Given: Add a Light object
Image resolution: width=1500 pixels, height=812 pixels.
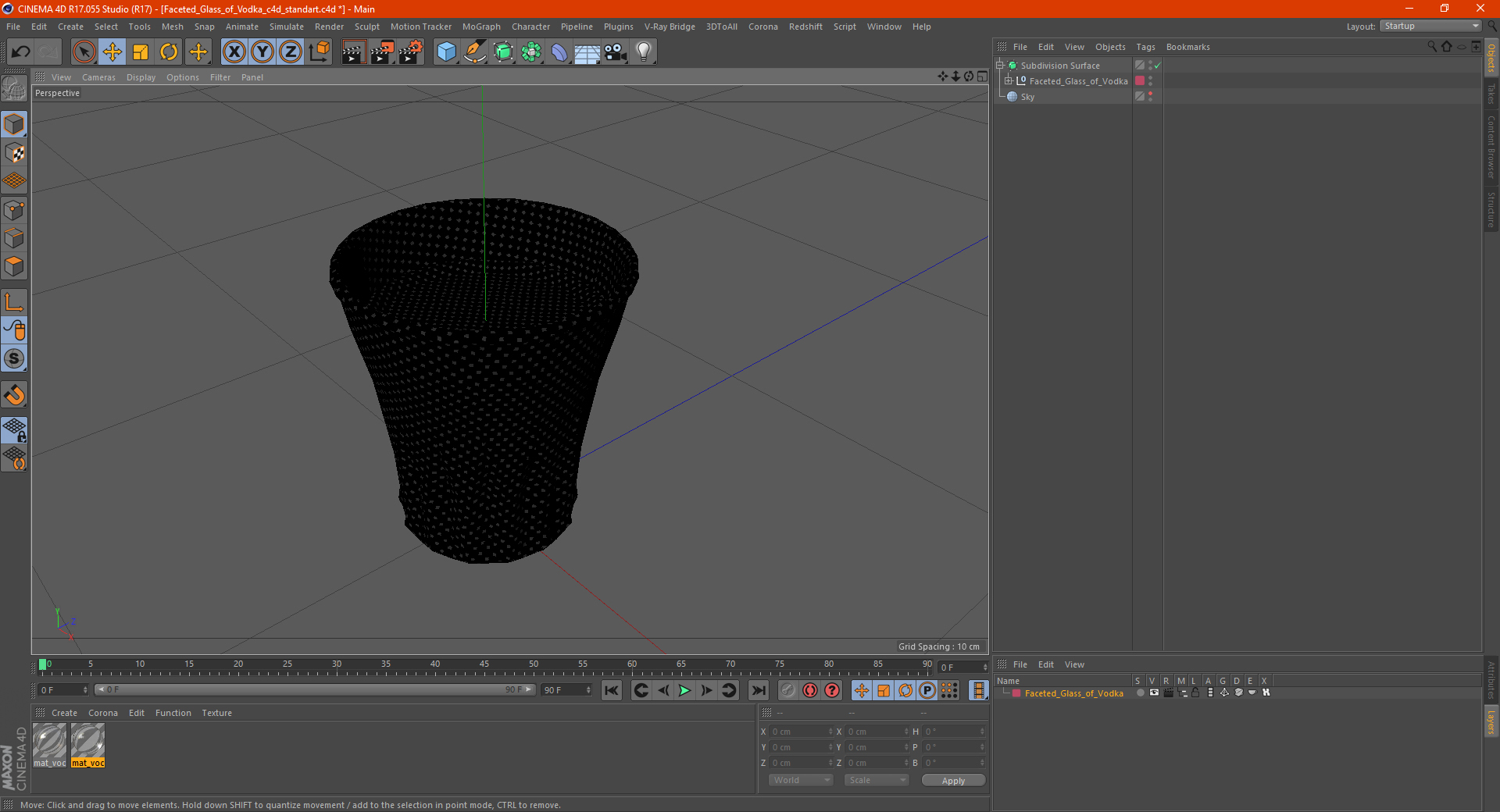Looking at the screenshot, I should (x=644, y=52).
